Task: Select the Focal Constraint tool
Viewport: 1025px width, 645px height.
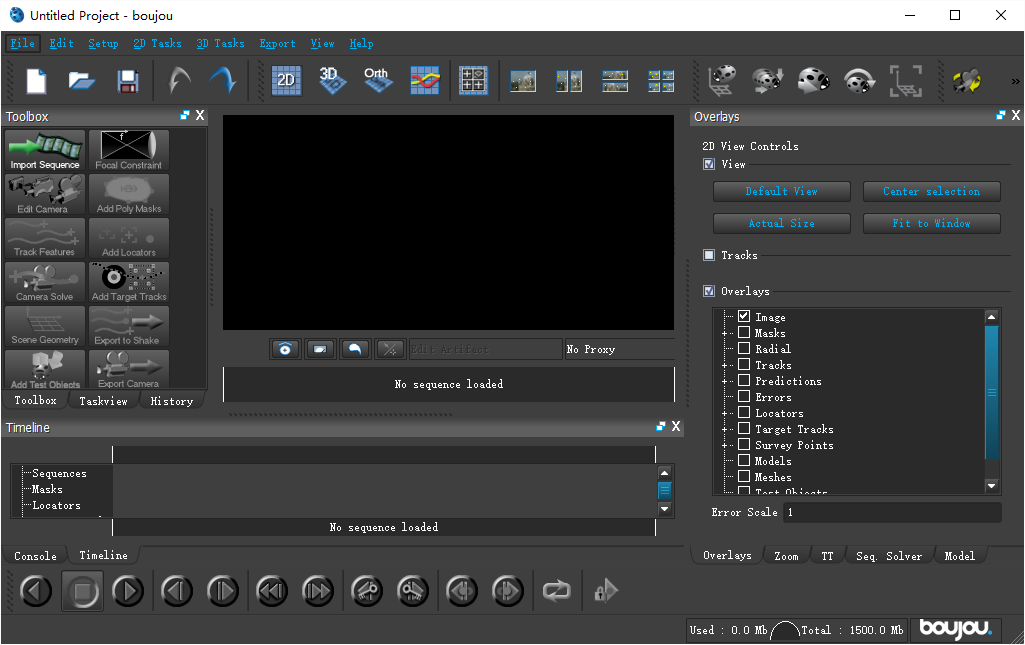Action: coord(129,150)
